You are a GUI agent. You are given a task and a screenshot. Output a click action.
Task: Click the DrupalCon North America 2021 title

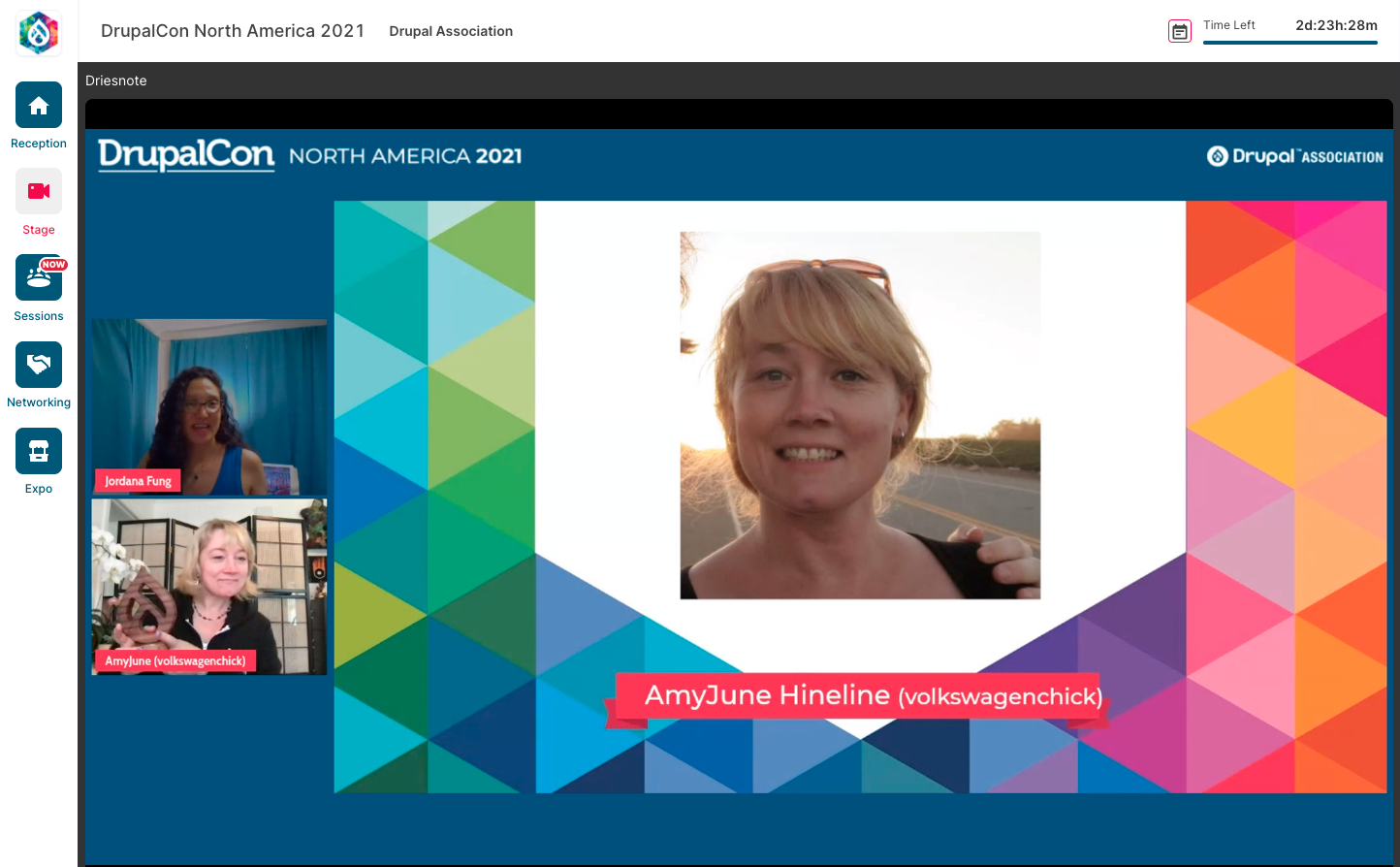pyautogui.click(x=233, y=30)
